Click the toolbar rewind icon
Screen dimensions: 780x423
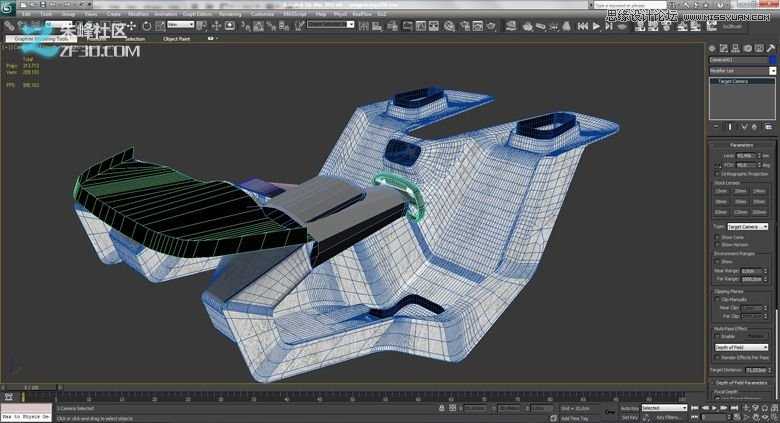pos(583,26)
